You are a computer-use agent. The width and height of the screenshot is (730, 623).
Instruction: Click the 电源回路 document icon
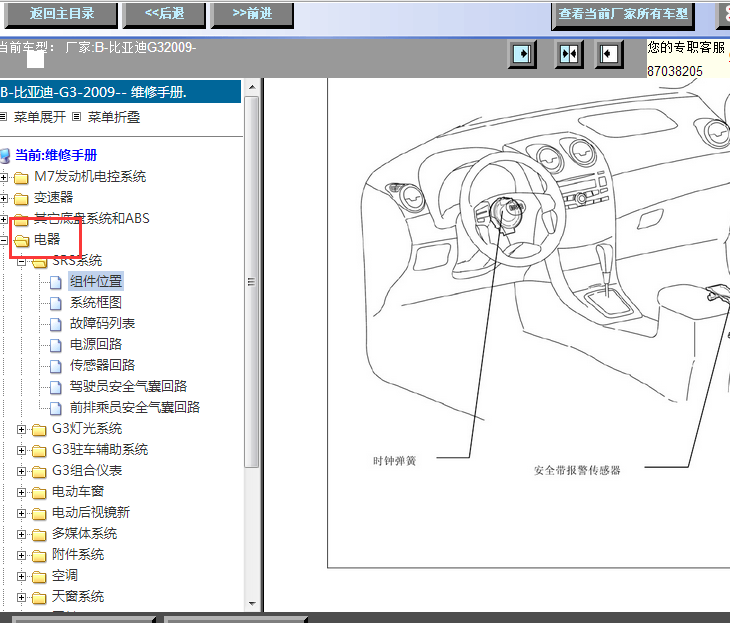(55, 345)
